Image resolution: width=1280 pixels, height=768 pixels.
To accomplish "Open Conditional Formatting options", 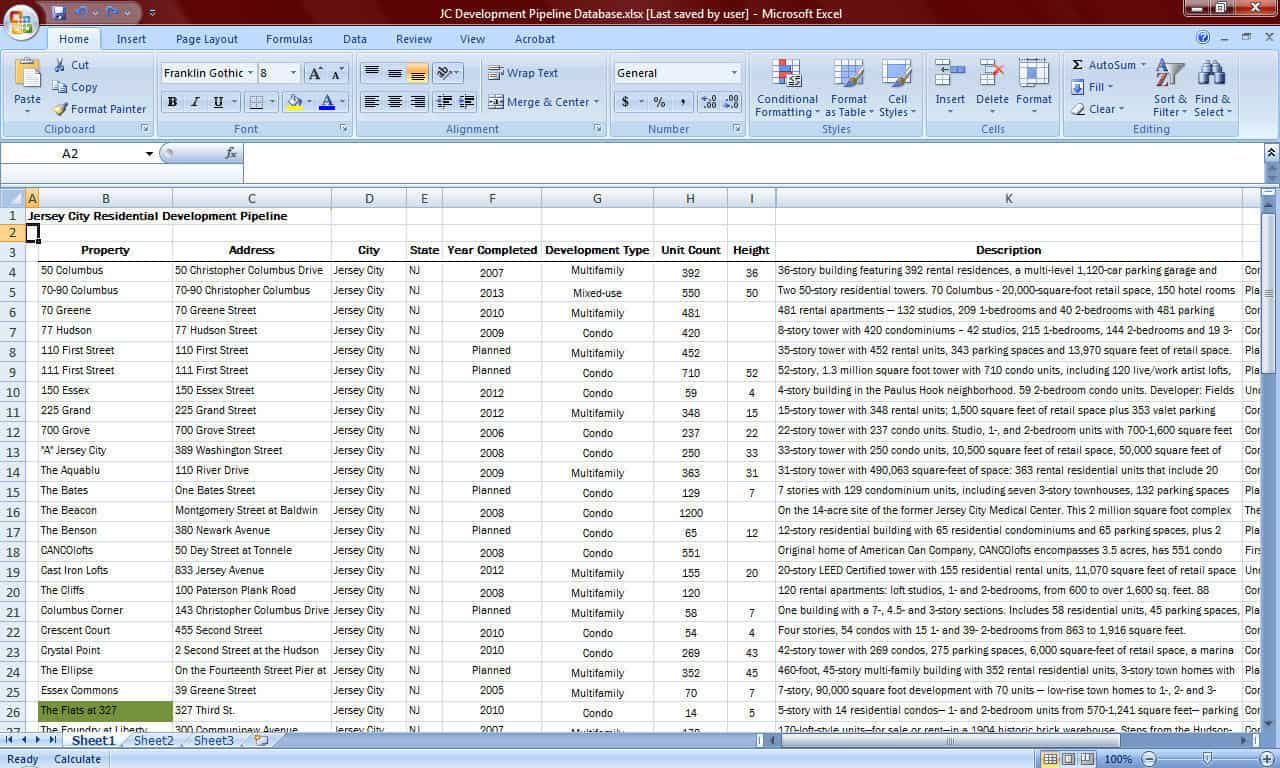I will click(x=787, y=88).
